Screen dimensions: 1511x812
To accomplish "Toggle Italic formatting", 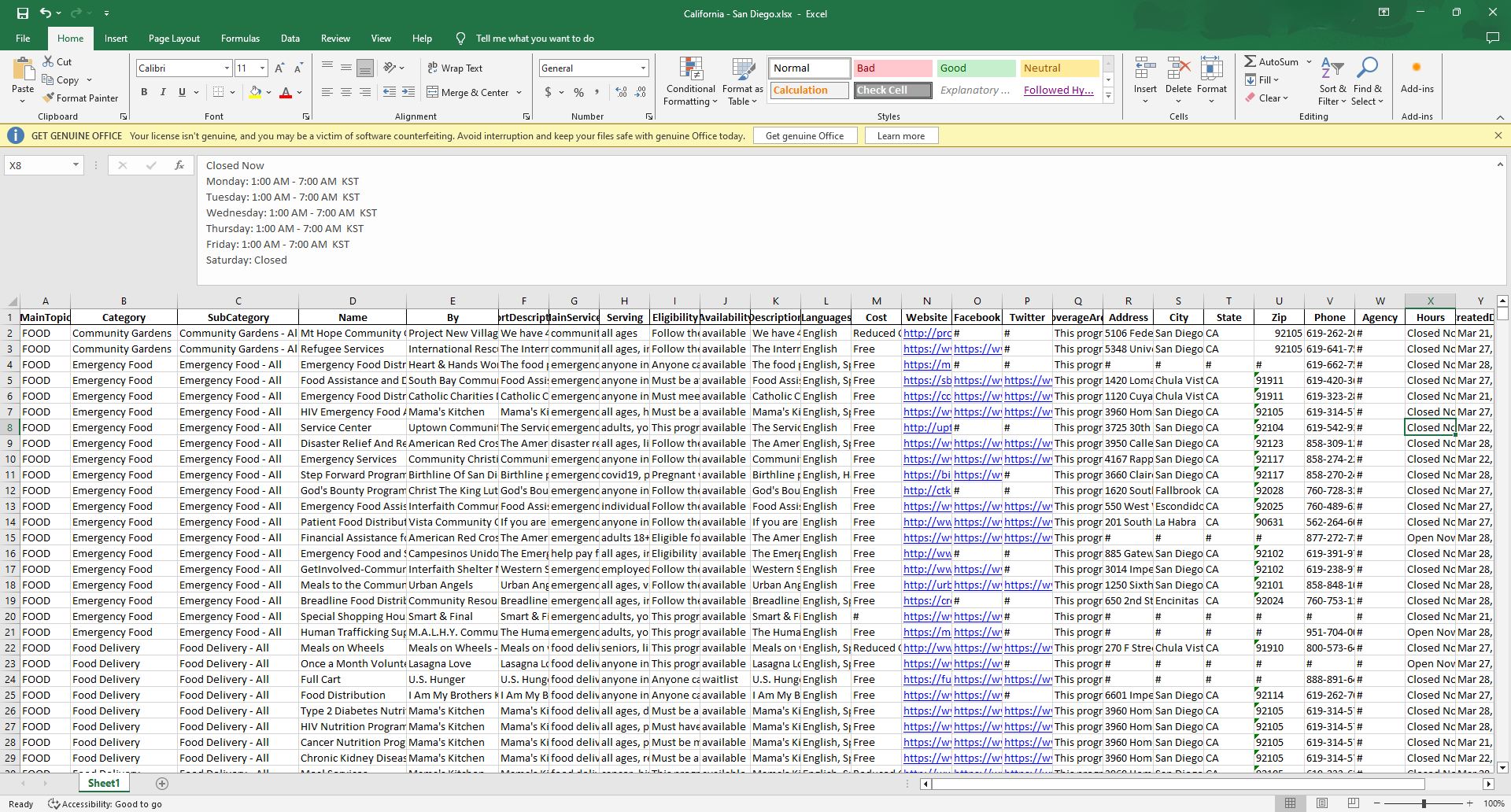I will click(163, 93).
